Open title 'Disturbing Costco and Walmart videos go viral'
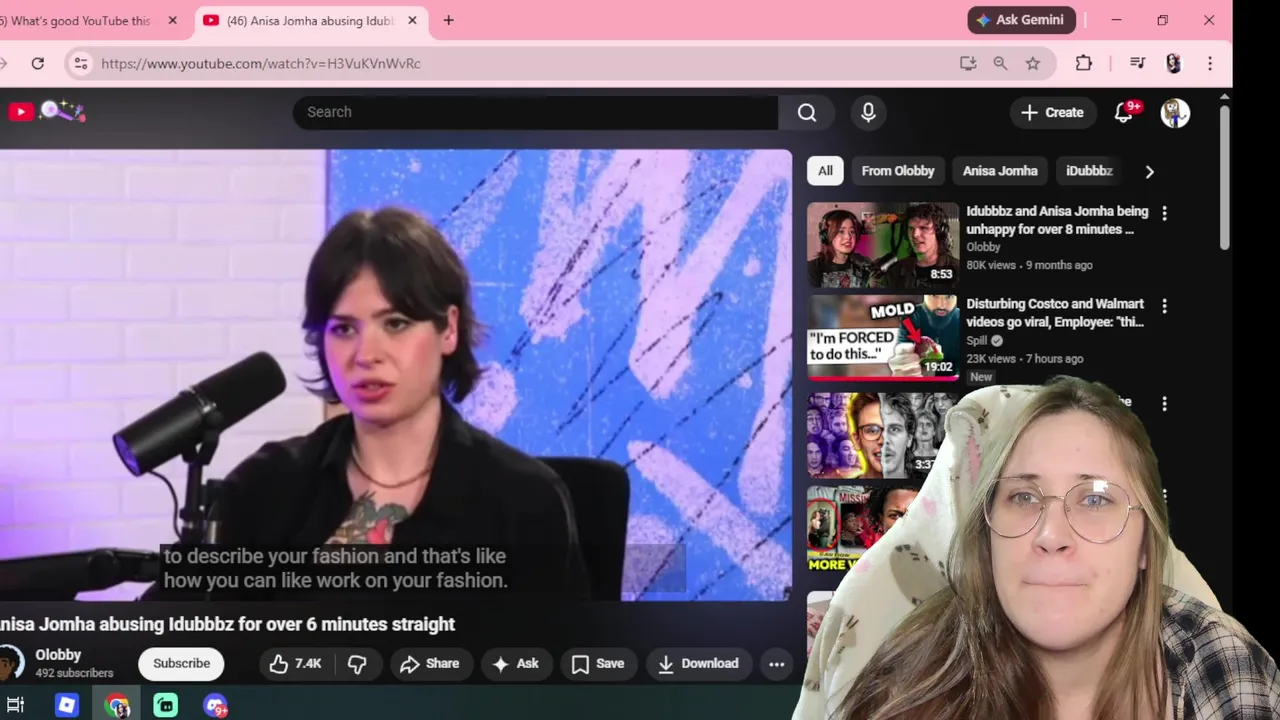The image size is (1280, 720). (1055, 313)
